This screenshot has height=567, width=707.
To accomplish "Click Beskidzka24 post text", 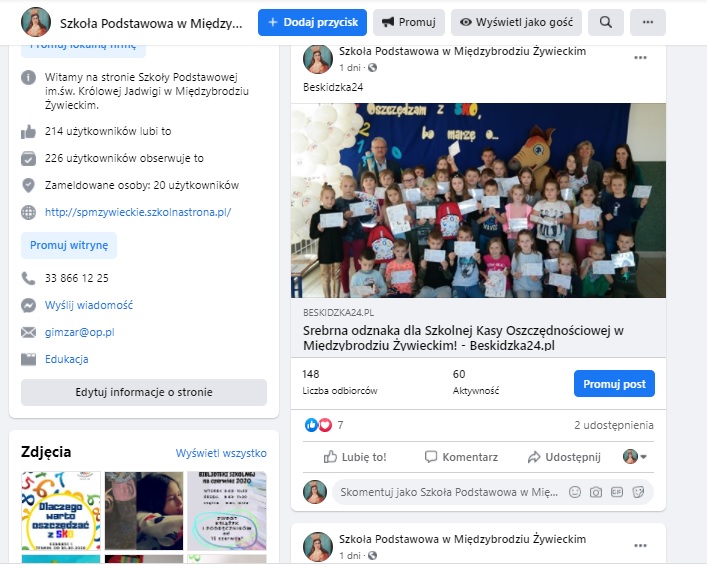I will [x=333, y=87].
